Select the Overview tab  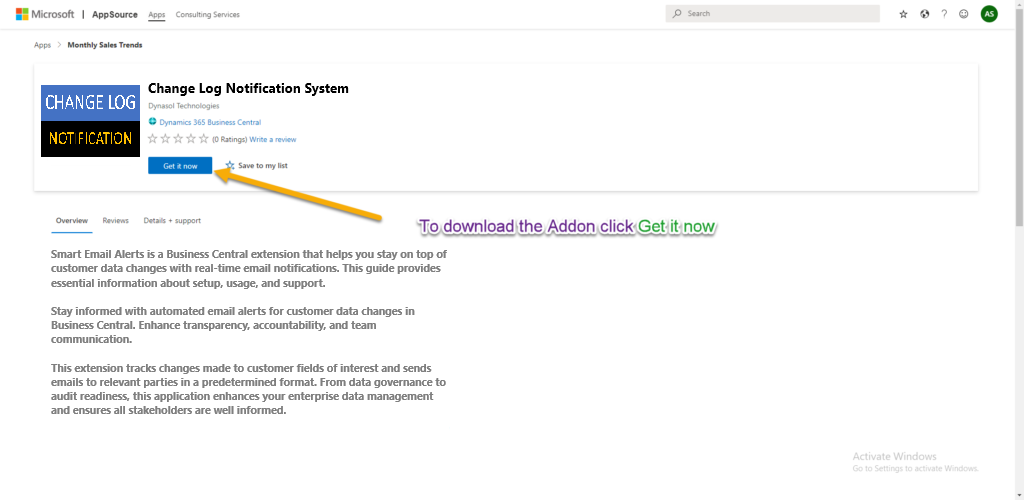(72, 220)
